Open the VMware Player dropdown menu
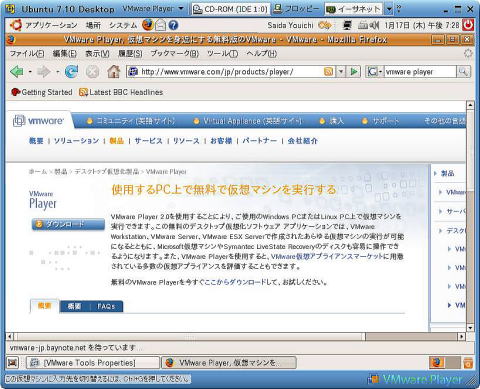The height and width of the screenshot is (389, 480). click(x=153, y=9)
